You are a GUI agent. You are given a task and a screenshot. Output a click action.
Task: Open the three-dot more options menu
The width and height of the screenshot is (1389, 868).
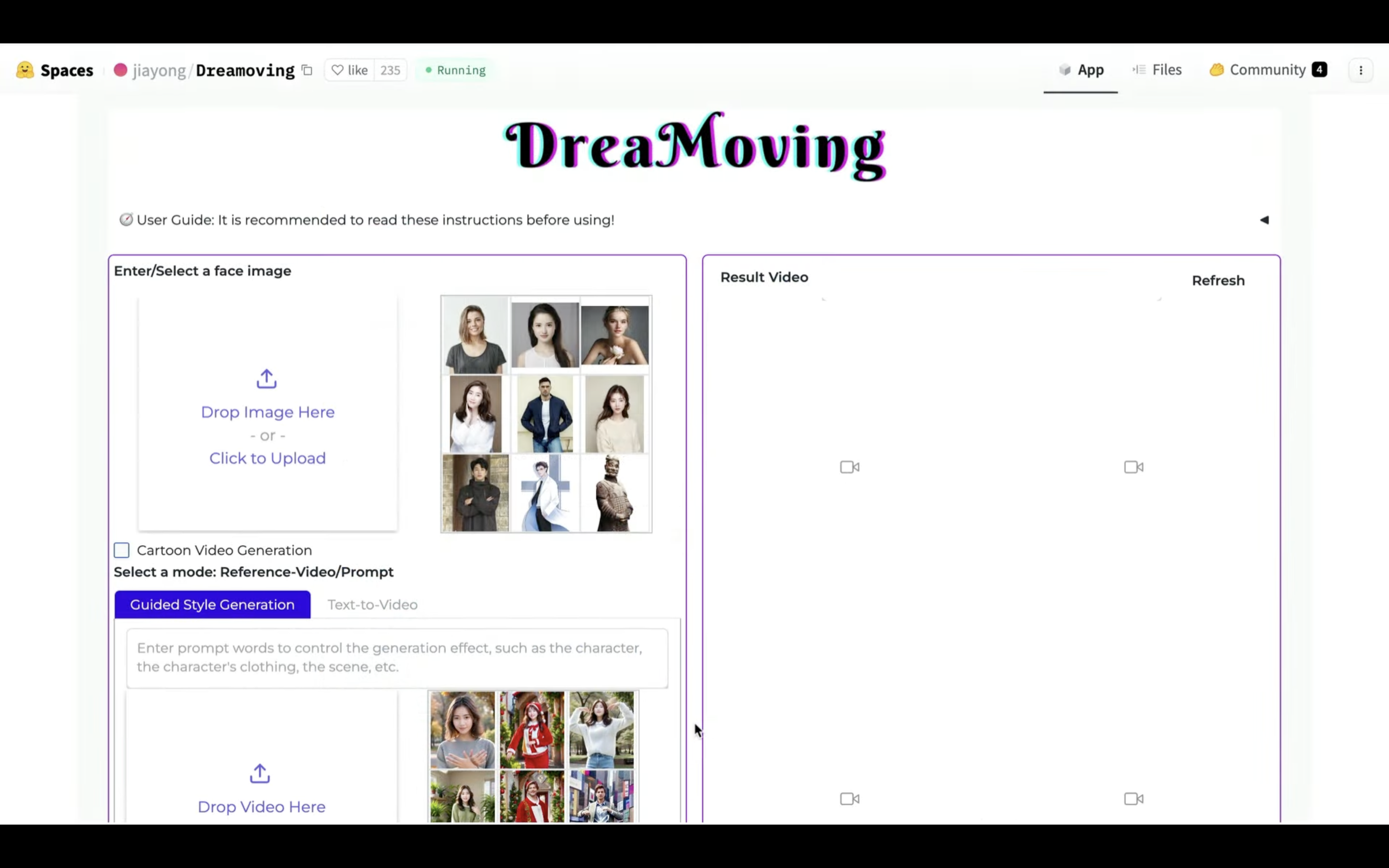[1361, 70]
